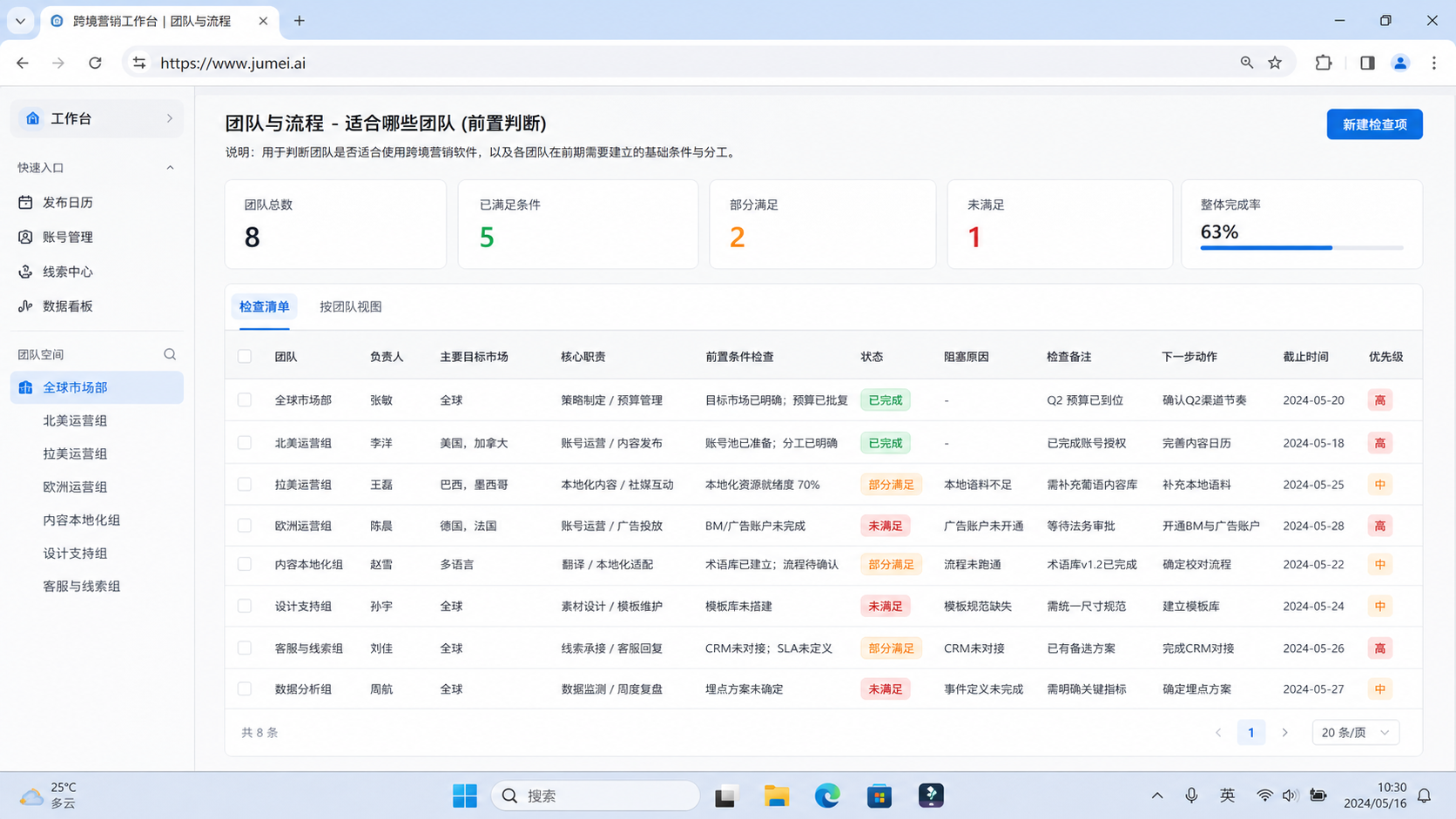Open the browser tab list dropdown

(x=20, y=21)
